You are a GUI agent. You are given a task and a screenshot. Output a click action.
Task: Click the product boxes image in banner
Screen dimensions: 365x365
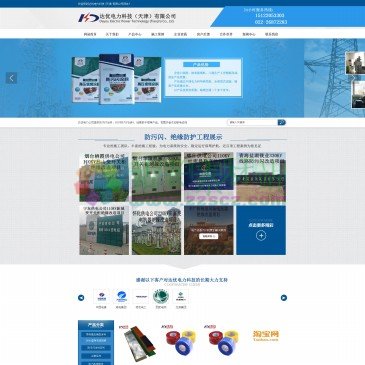(x=117, y=79)
